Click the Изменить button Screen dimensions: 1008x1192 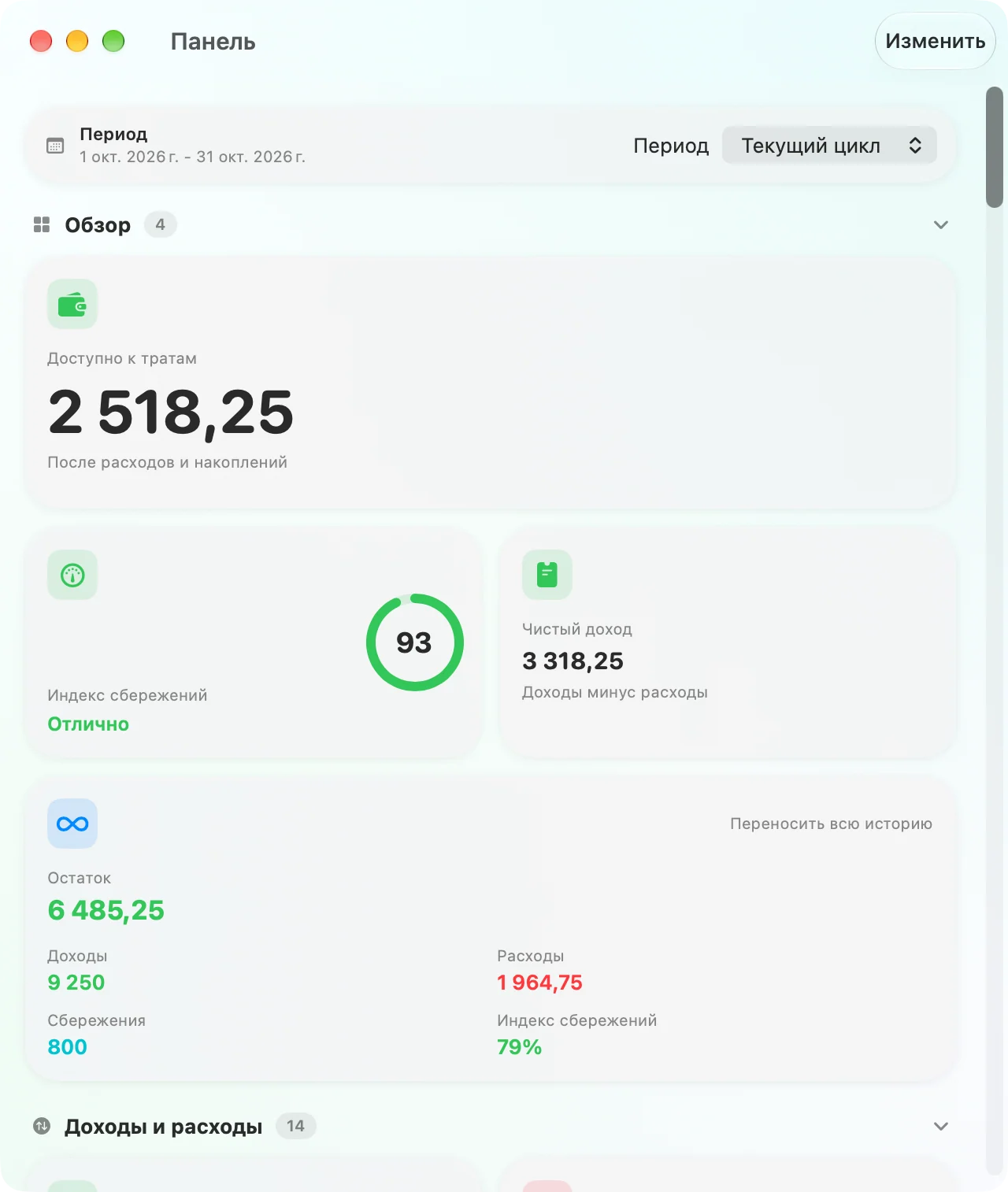pos(936,41)
